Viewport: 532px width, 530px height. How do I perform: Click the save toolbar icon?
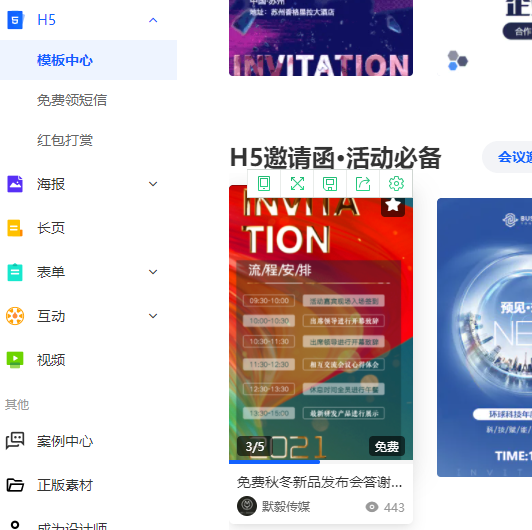(330, 184)
